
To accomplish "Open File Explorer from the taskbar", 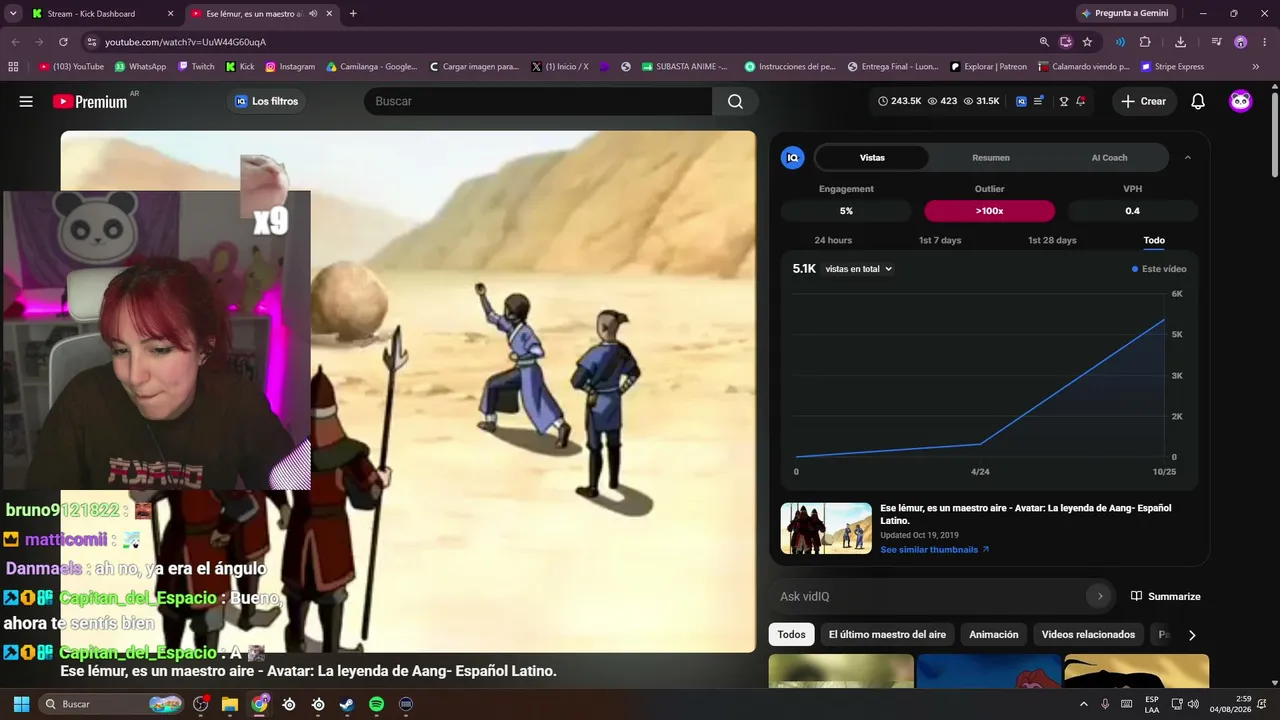I will (230, 704).
